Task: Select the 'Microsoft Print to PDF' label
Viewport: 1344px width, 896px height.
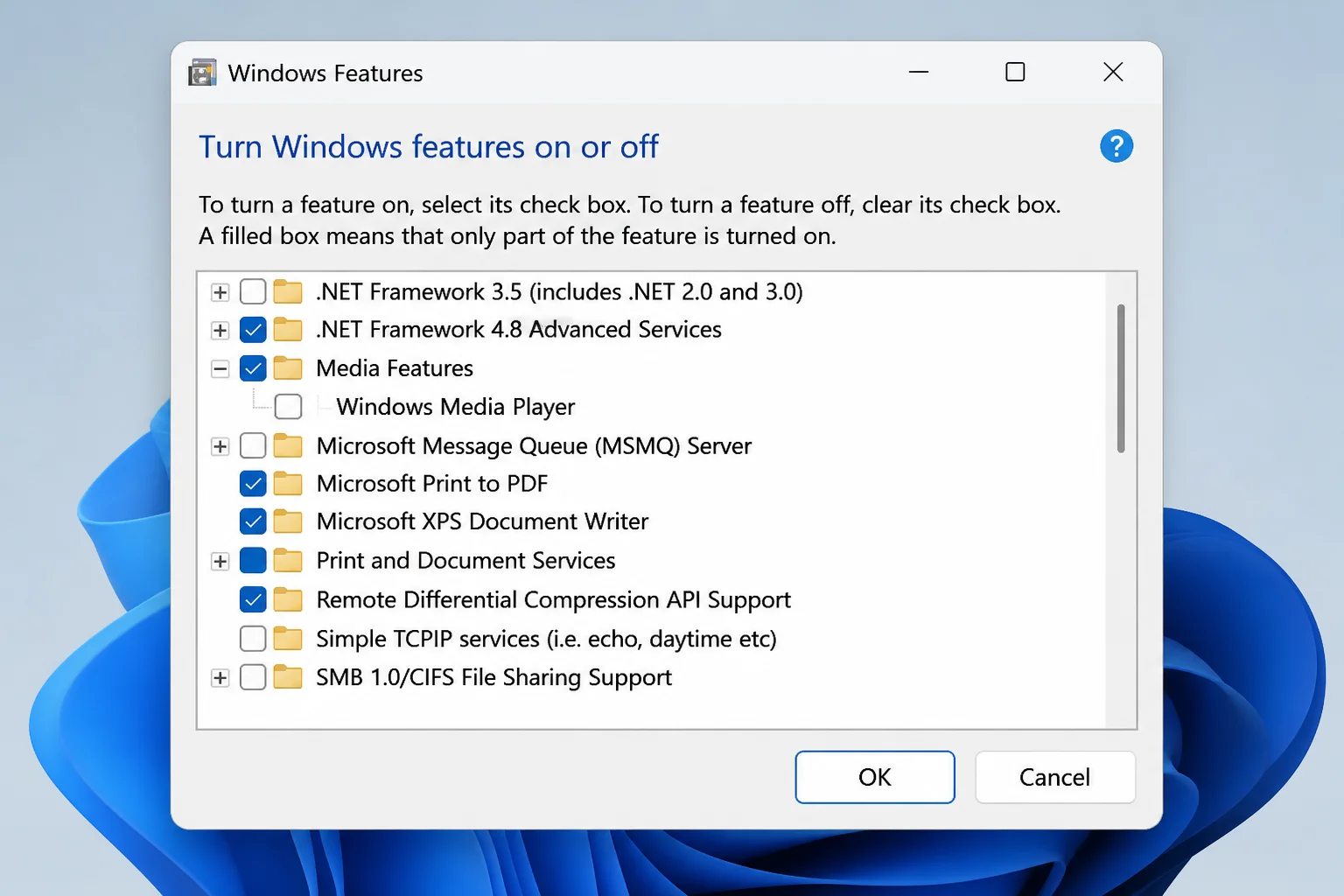Action: pyautogui.click(x=432, y=484)
